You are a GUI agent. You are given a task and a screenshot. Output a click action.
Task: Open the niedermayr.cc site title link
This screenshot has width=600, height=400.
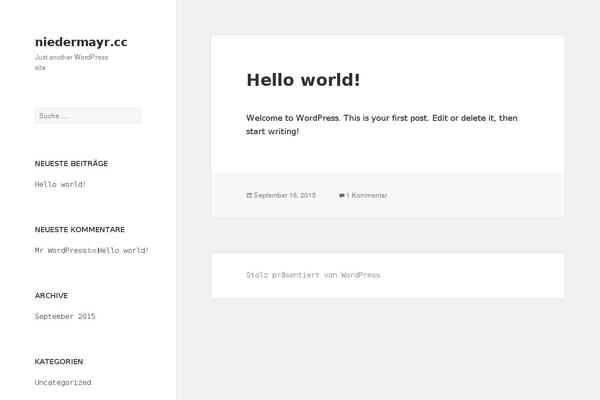point(81,42)
